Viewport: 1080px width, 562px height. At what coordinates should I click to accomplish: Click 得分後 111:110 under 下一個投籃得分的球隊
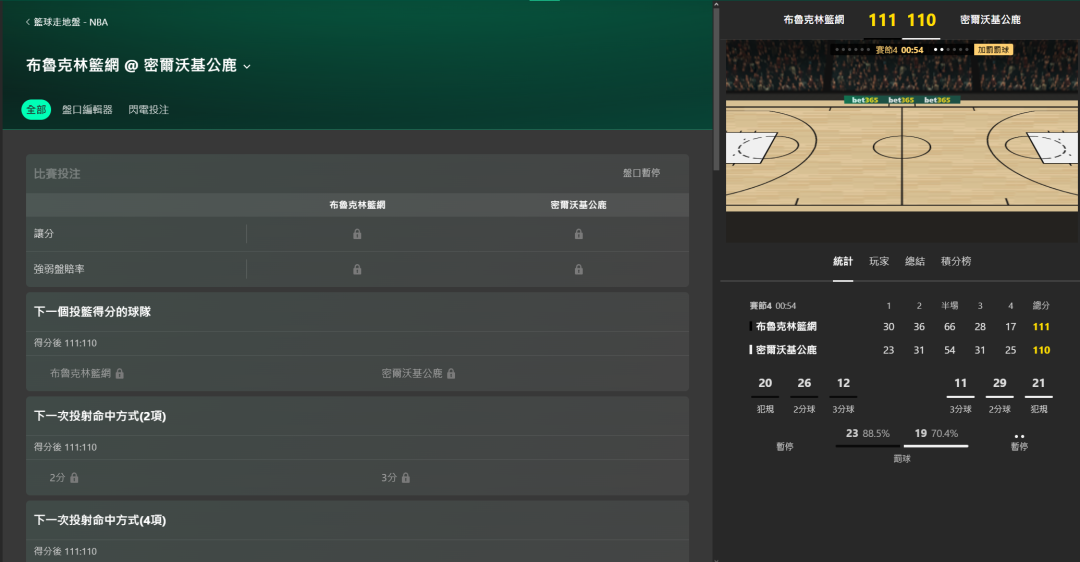click(x=65, y=343)
